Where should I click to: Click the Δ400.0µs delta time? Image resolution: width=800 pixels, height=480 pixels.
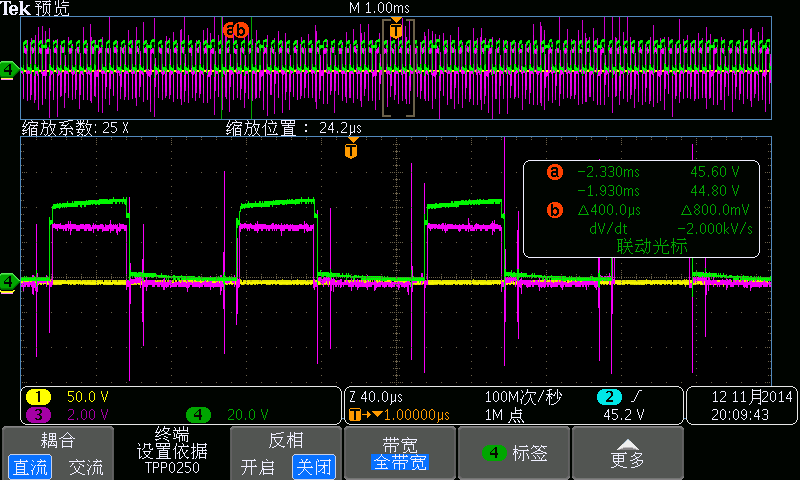(609, 210)
